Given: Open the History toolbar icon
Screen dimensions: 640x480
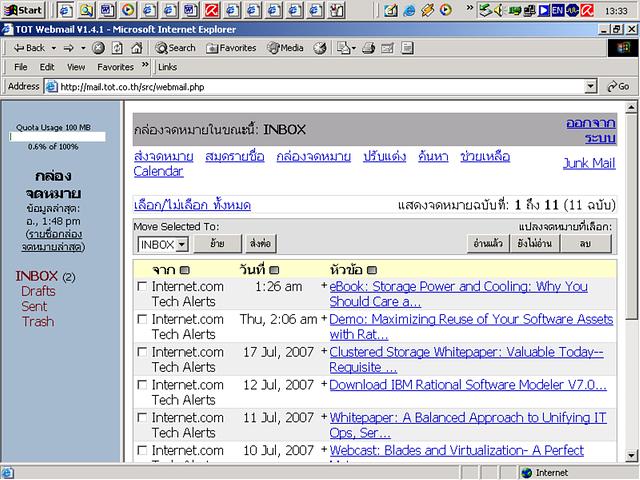Looking at the screenshot, I should [x=320, y=48].
